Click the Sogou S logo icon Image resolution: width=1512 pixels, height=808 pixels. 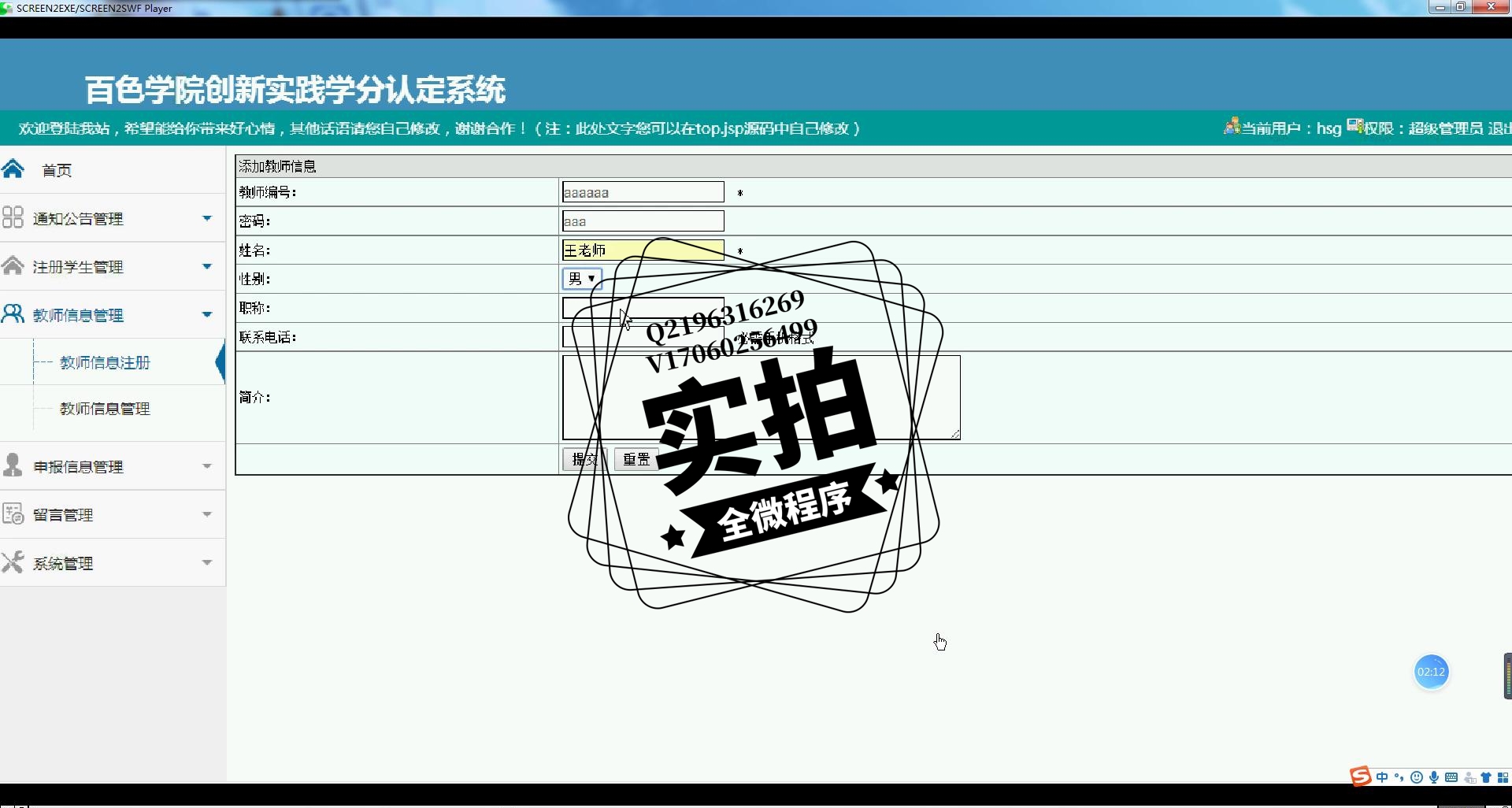[x=1360, y=777]
